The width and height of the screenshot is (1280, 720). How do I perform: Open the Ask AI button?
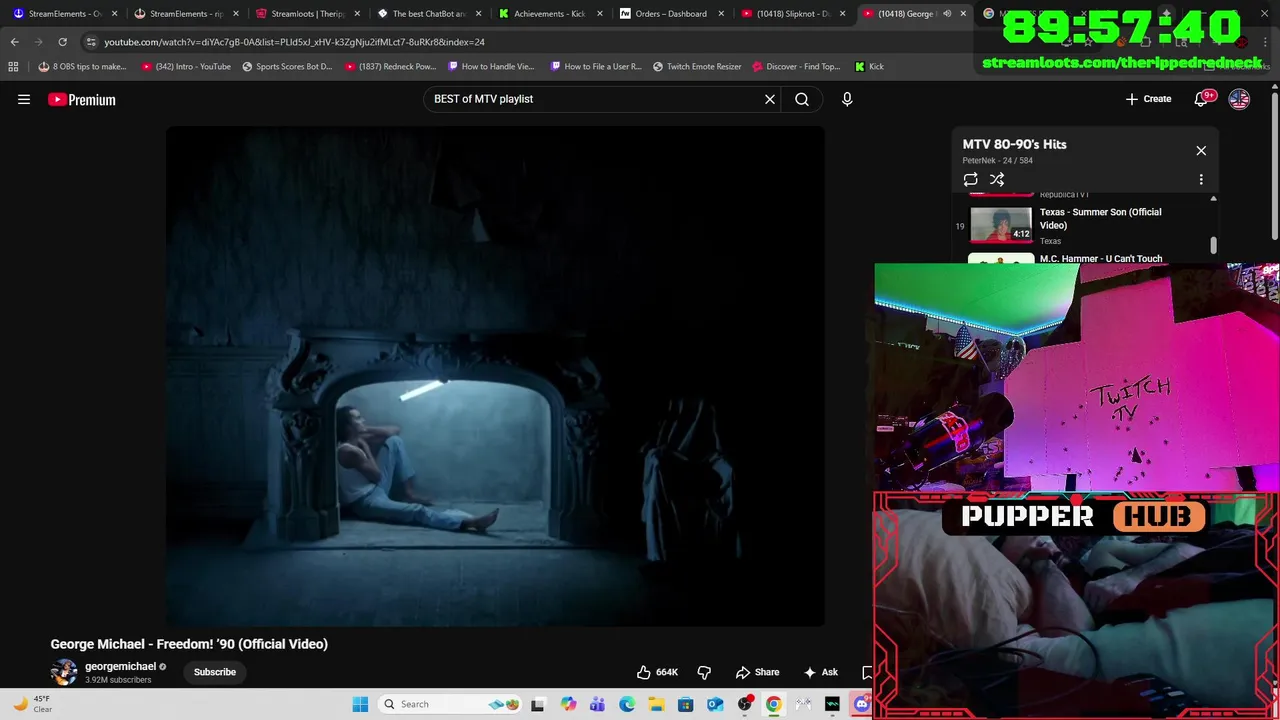point(821,672)
